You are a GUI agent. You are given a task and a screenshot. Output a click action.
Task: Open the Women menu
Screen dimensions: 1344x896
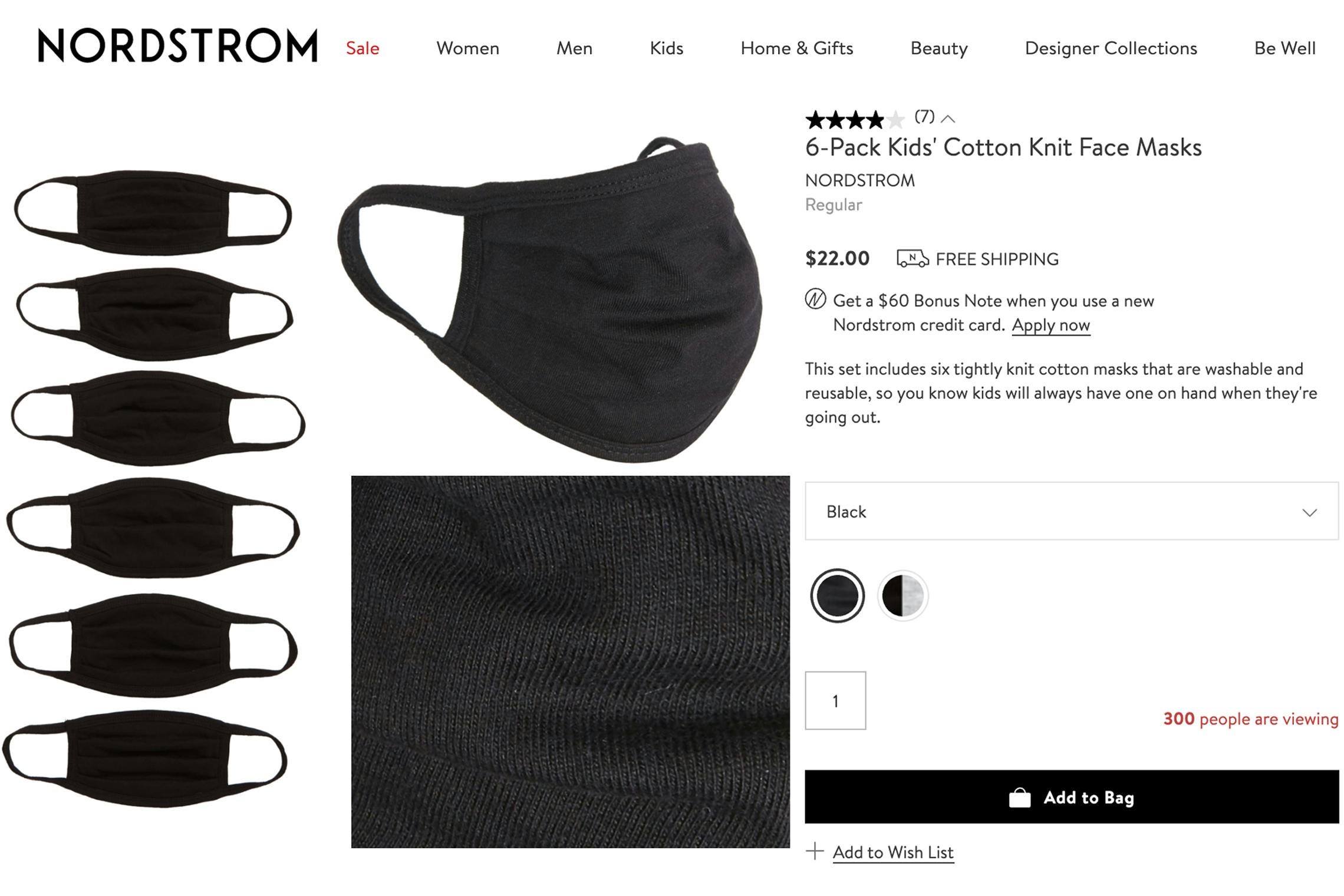(x=467, y=48)
